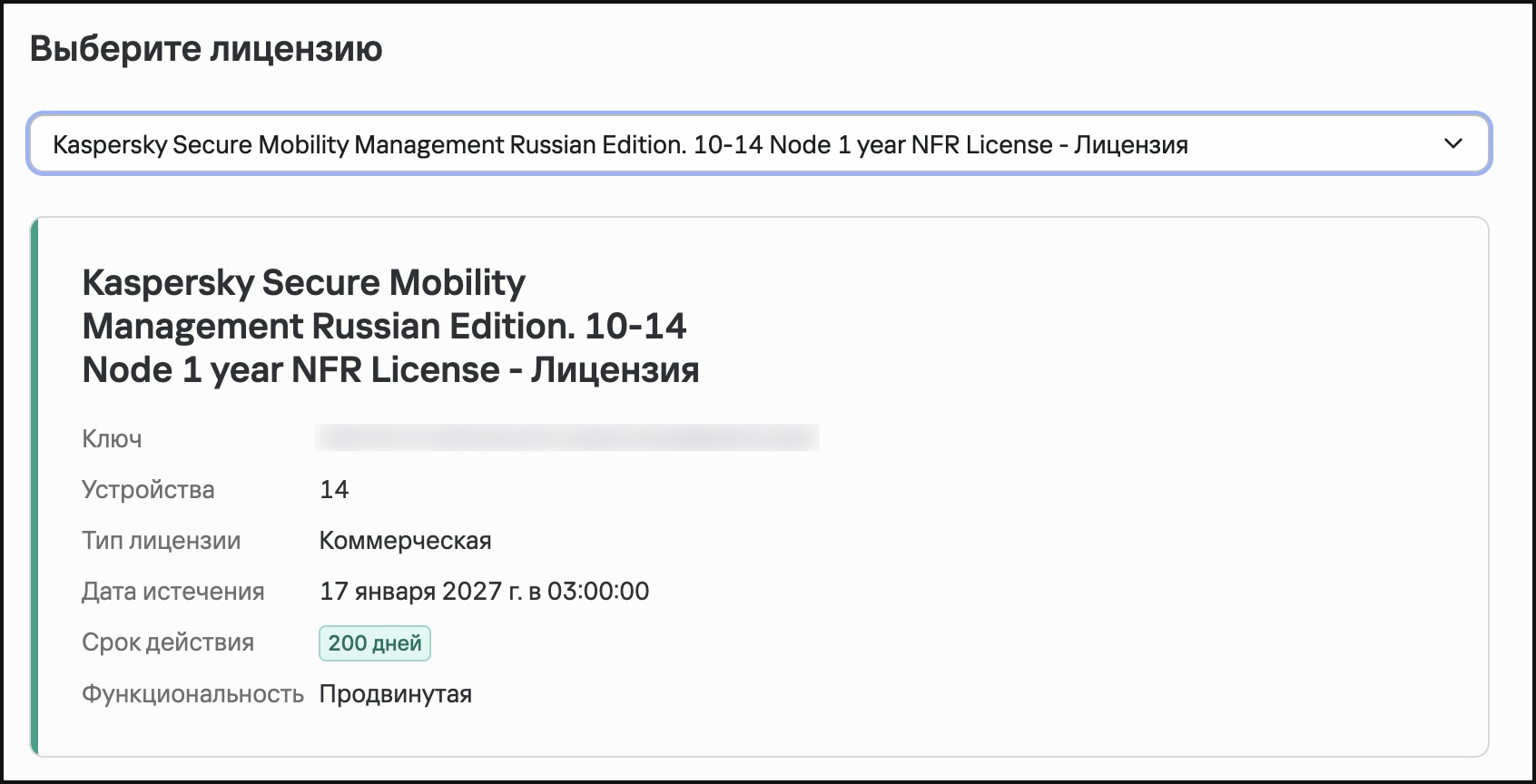Image resolution: width=1536 pixels, height=784 pixels.
Task: Click the "Коммерческая" license type value
Action: click(x=406, y=541)
